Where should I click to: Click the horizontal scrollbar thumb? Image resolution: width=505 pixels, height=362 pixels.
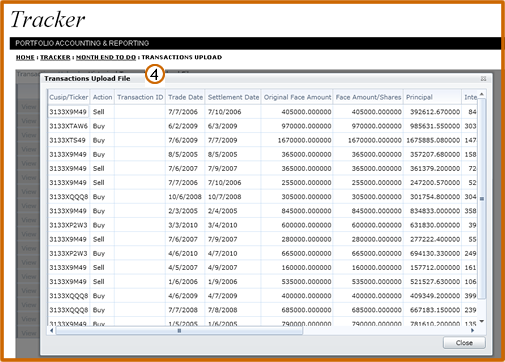click(179, 331)
